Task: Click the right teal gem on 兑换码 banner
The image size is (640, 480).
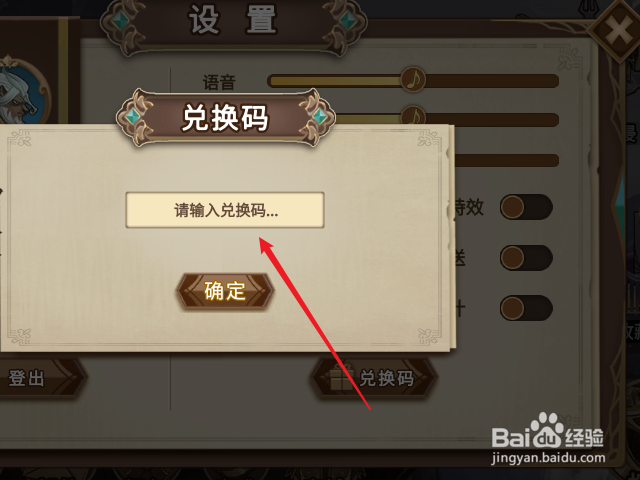Action: click(320, 117)
